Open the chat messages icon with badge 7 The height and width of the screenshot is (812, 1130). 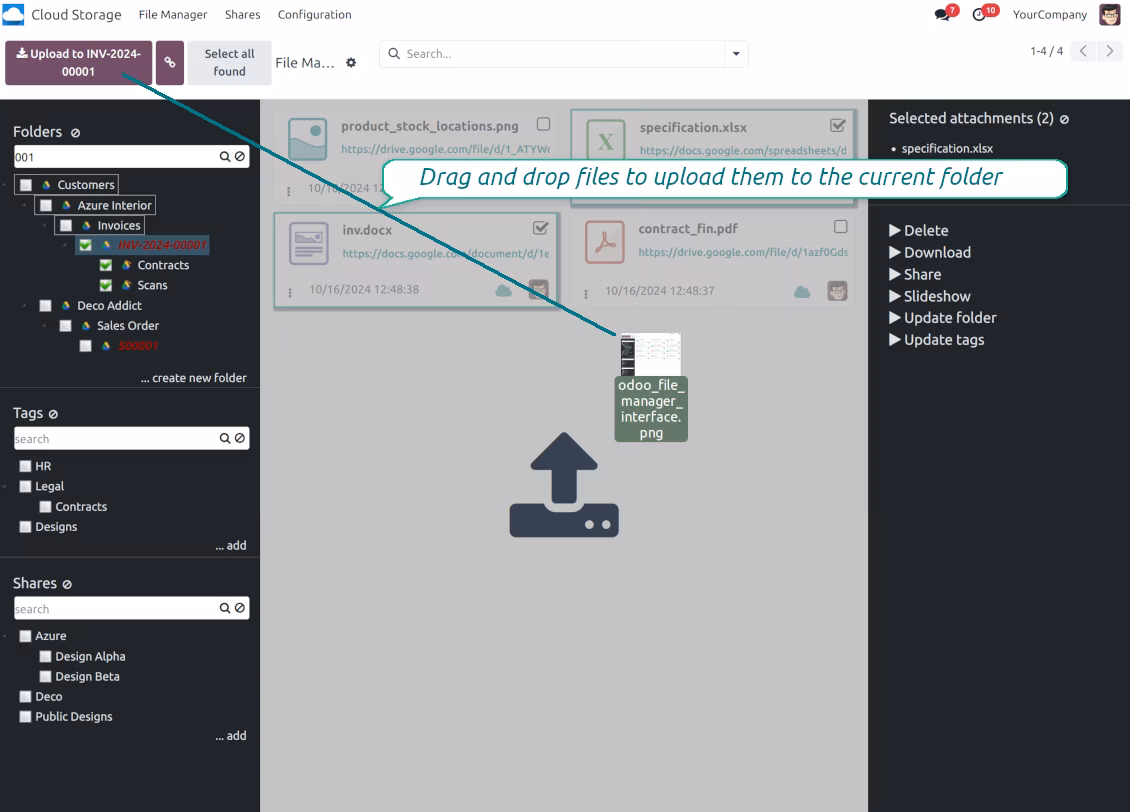(x=942, y=14)
